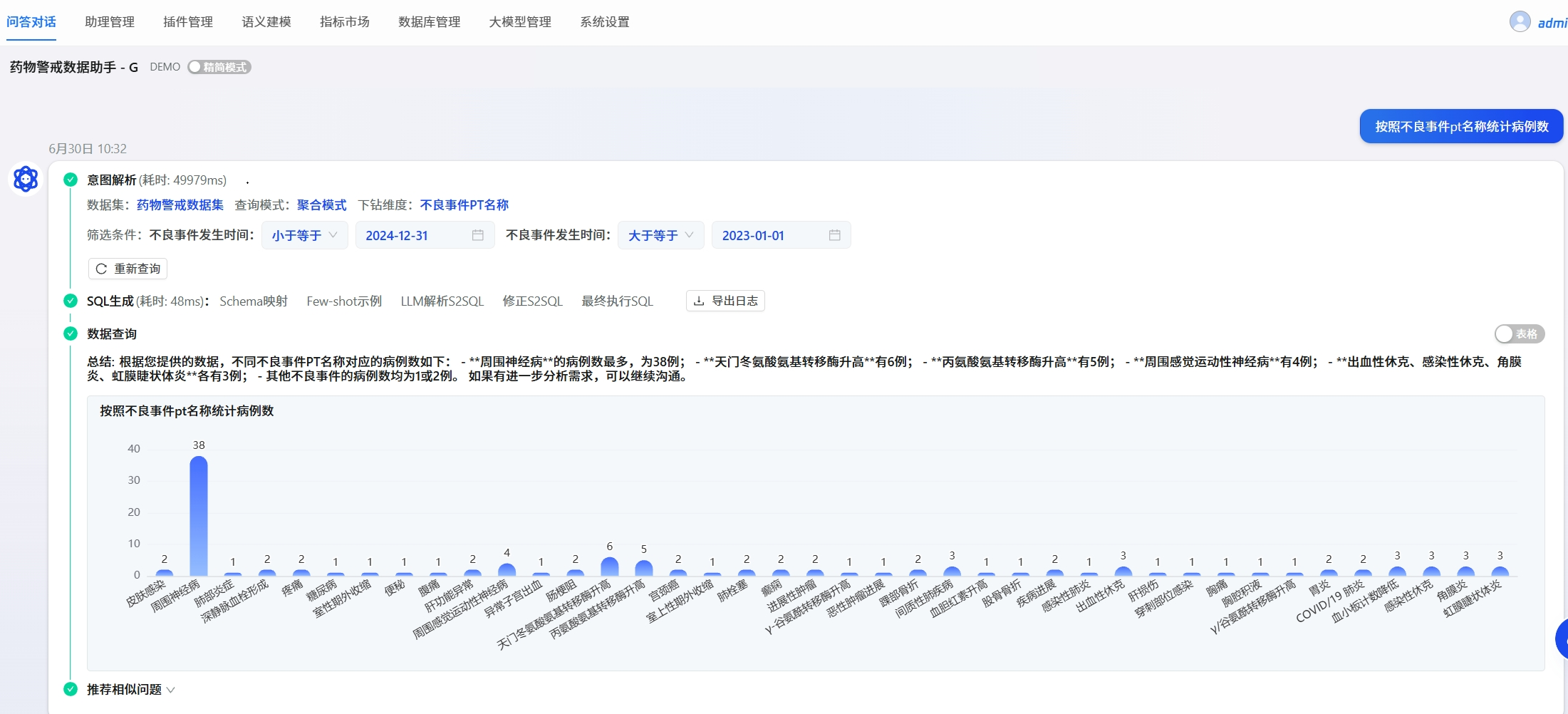Toggle the 表格 view switch
The image size is (1568, 714).
click(x=1519, y=333)
